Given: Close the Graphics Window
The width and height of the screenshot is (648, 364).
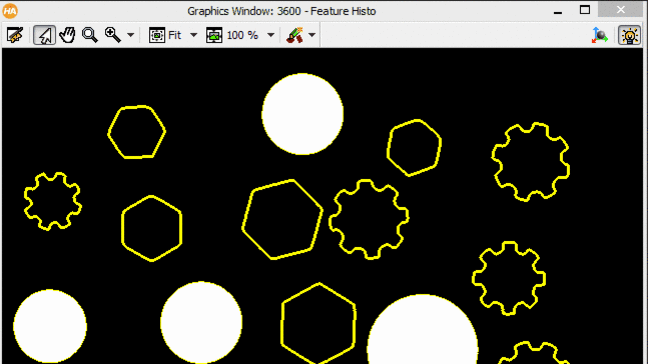Looking at the screenshot, I should tap(621, 10).
